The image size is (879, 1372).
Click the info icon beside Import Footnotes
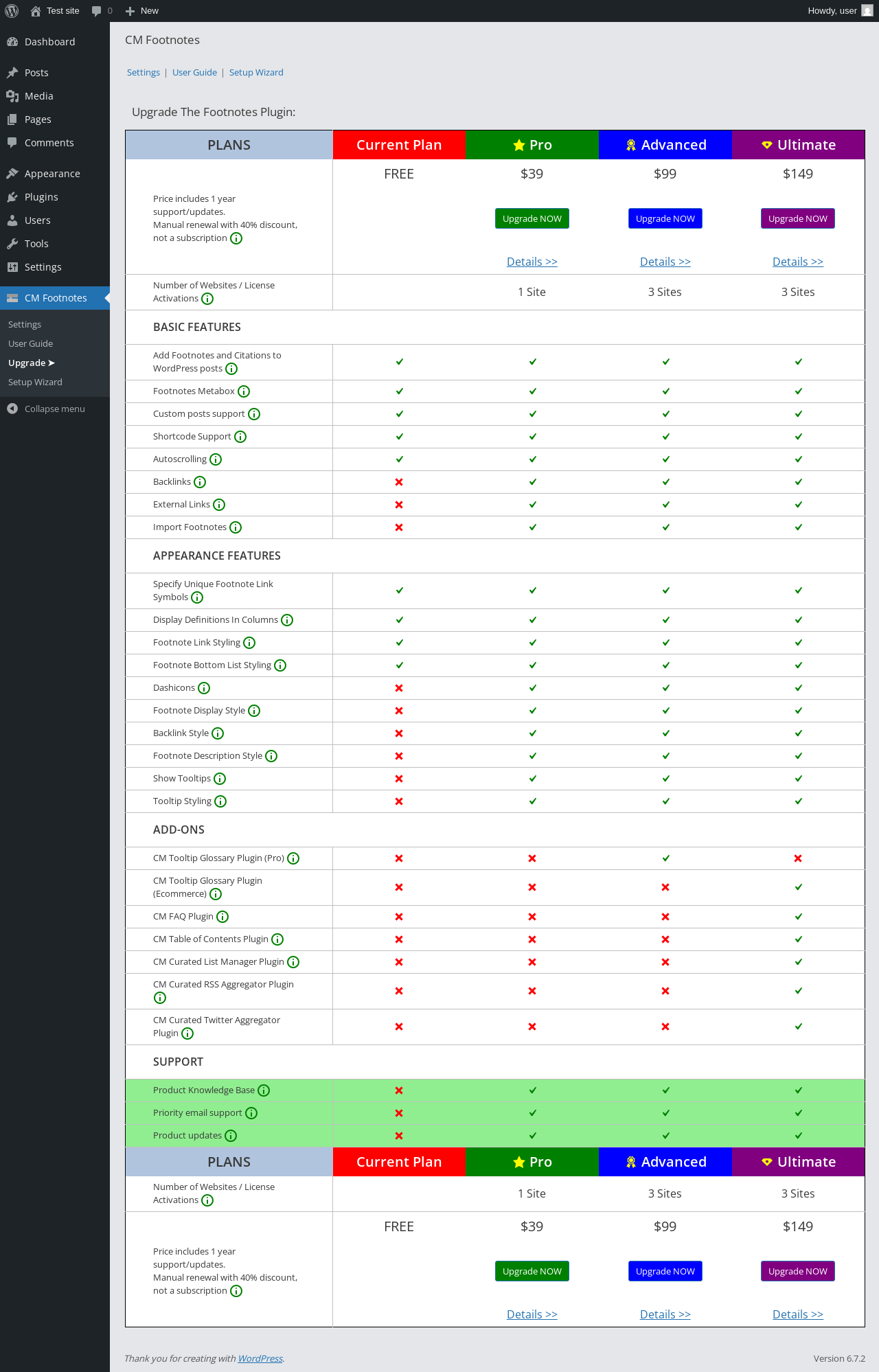[236, 527]
